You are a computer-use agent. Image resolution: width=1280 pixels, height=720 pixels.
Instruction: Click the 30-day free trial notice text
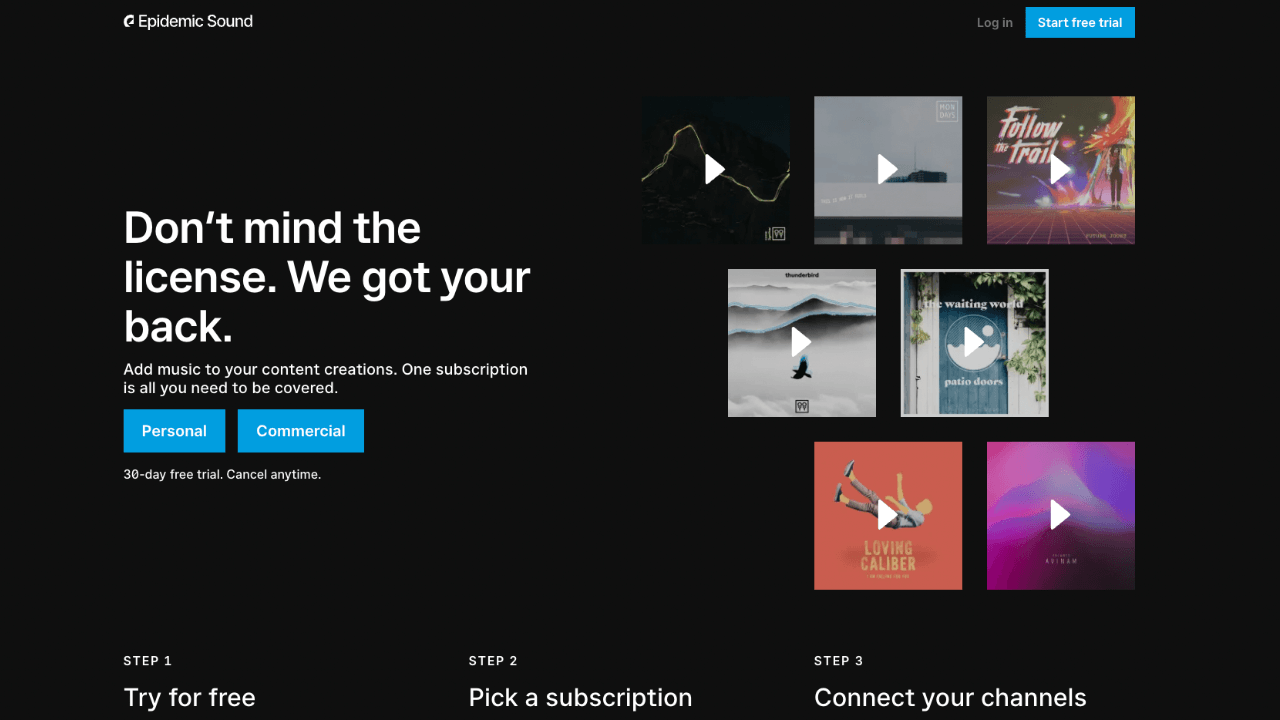point(222,475)
